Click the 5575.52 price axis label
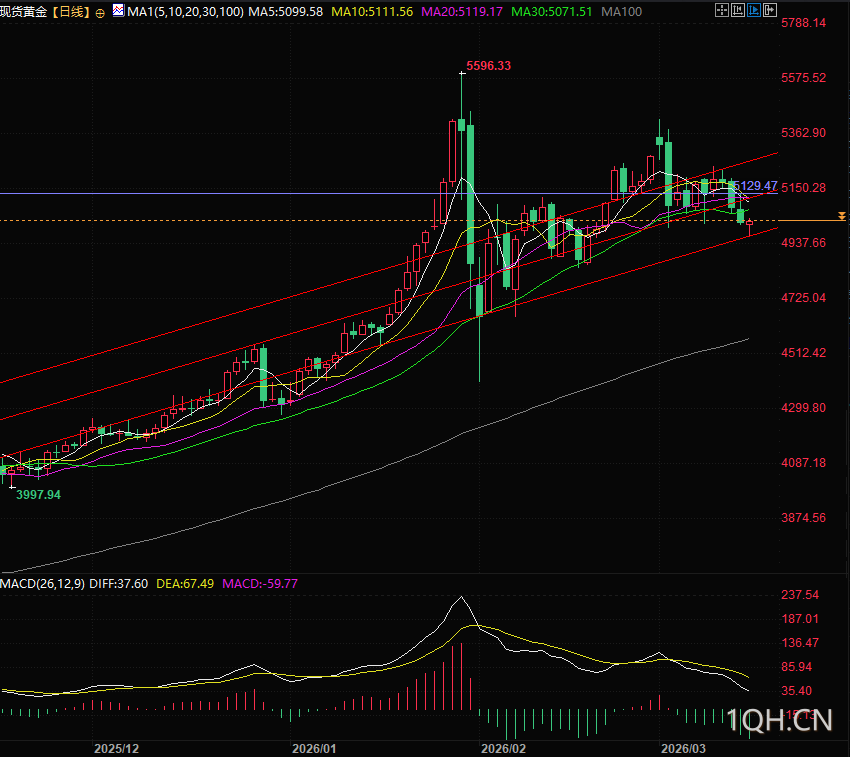 click(804, 78)
